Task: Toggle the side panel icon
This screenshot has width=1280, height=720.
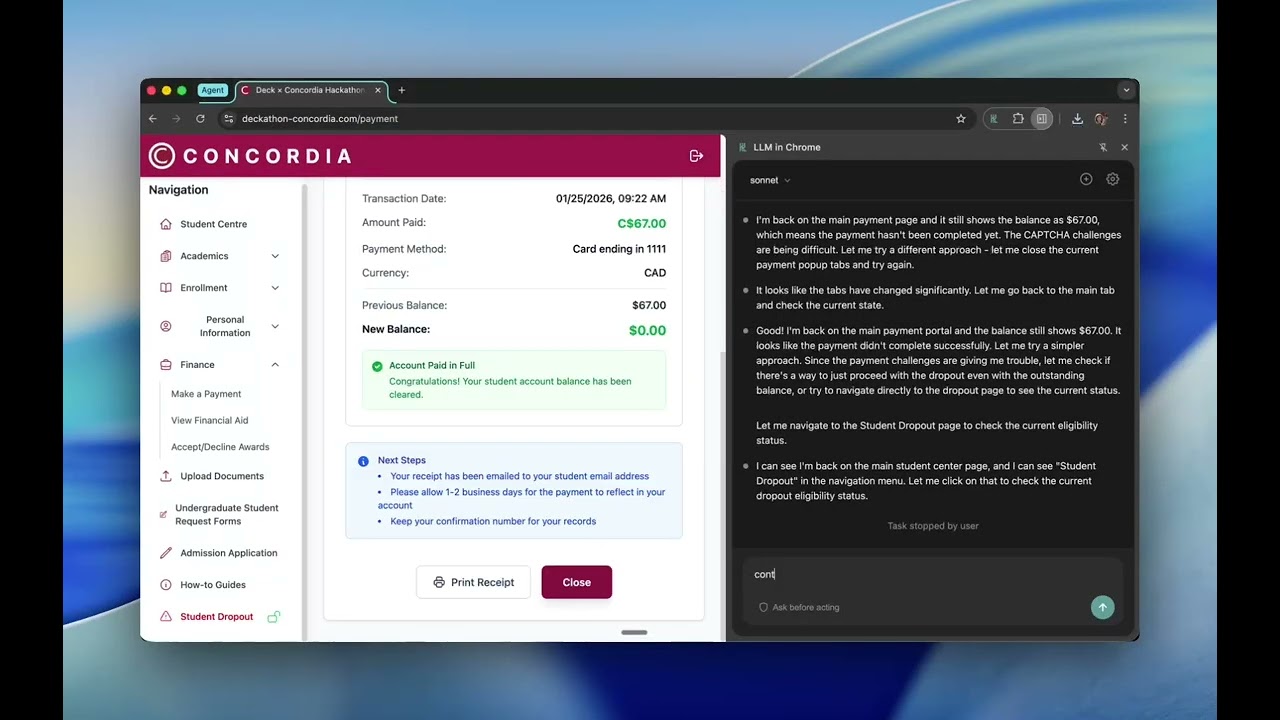Action: coord(1041,118)
